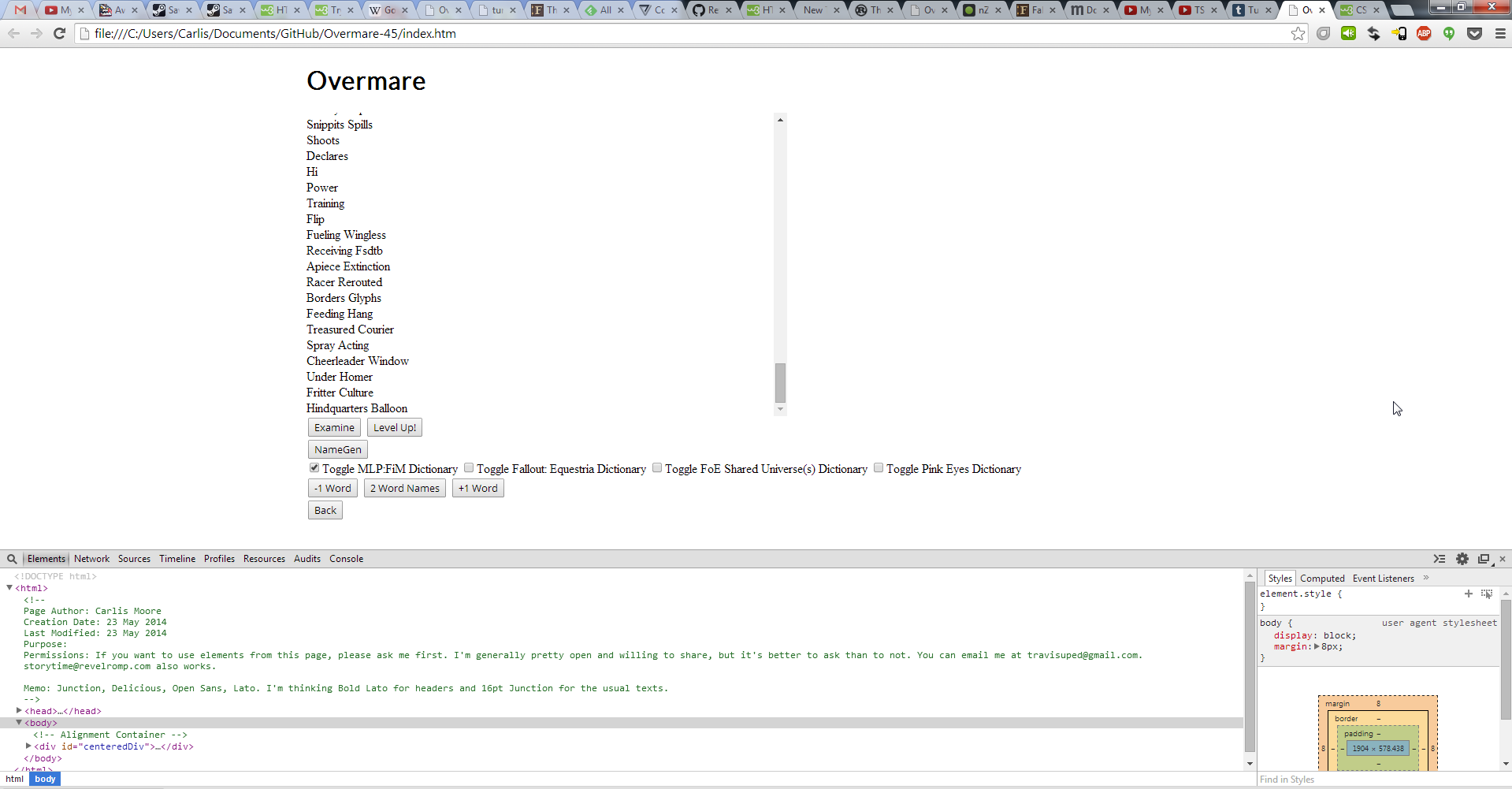Collapse the body element in DOM tree
The image size is (1512, 789).
click(19, 723)
